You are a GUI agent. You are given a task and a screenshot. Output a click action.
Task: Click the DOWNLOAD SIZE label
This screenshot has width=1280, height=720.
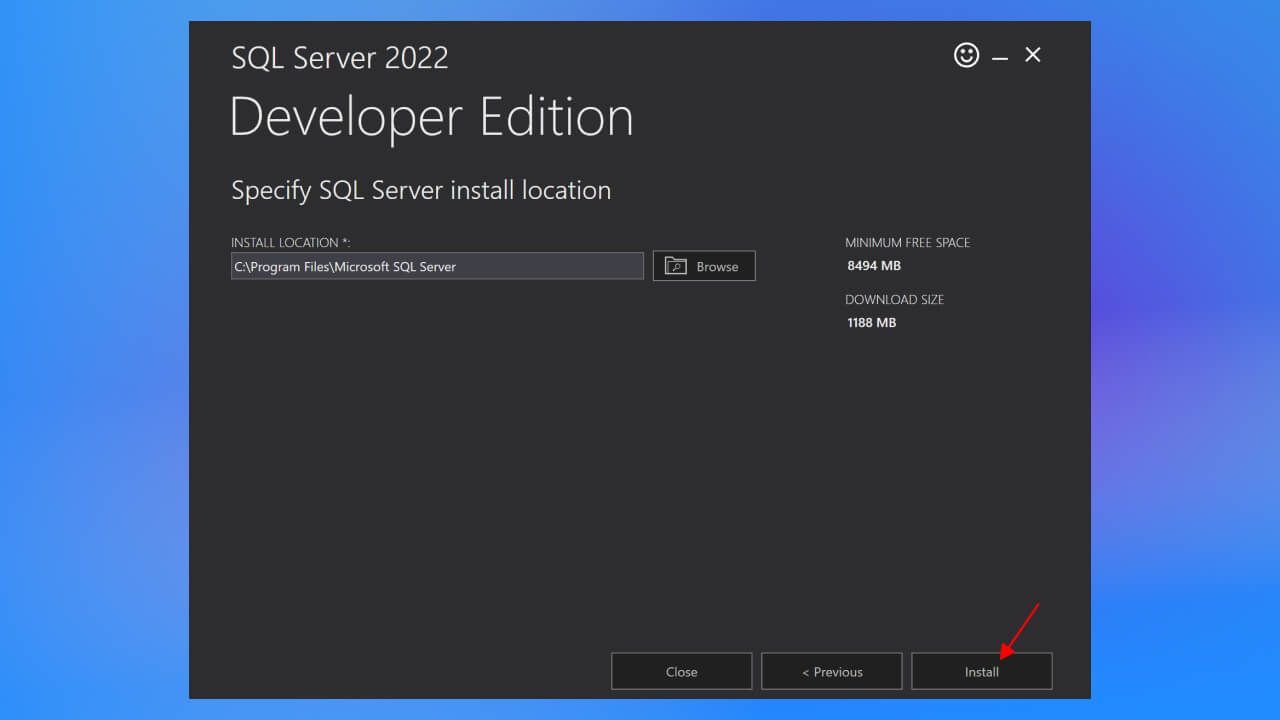894,300
